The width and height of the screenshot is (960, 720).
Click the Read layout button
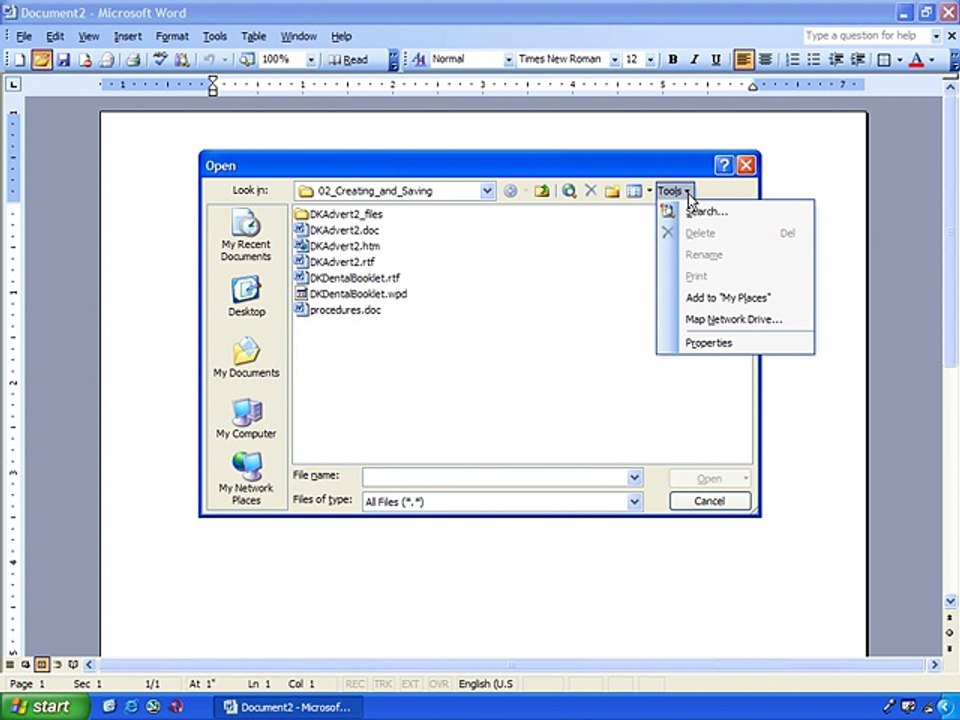click(x=348, y=59)
